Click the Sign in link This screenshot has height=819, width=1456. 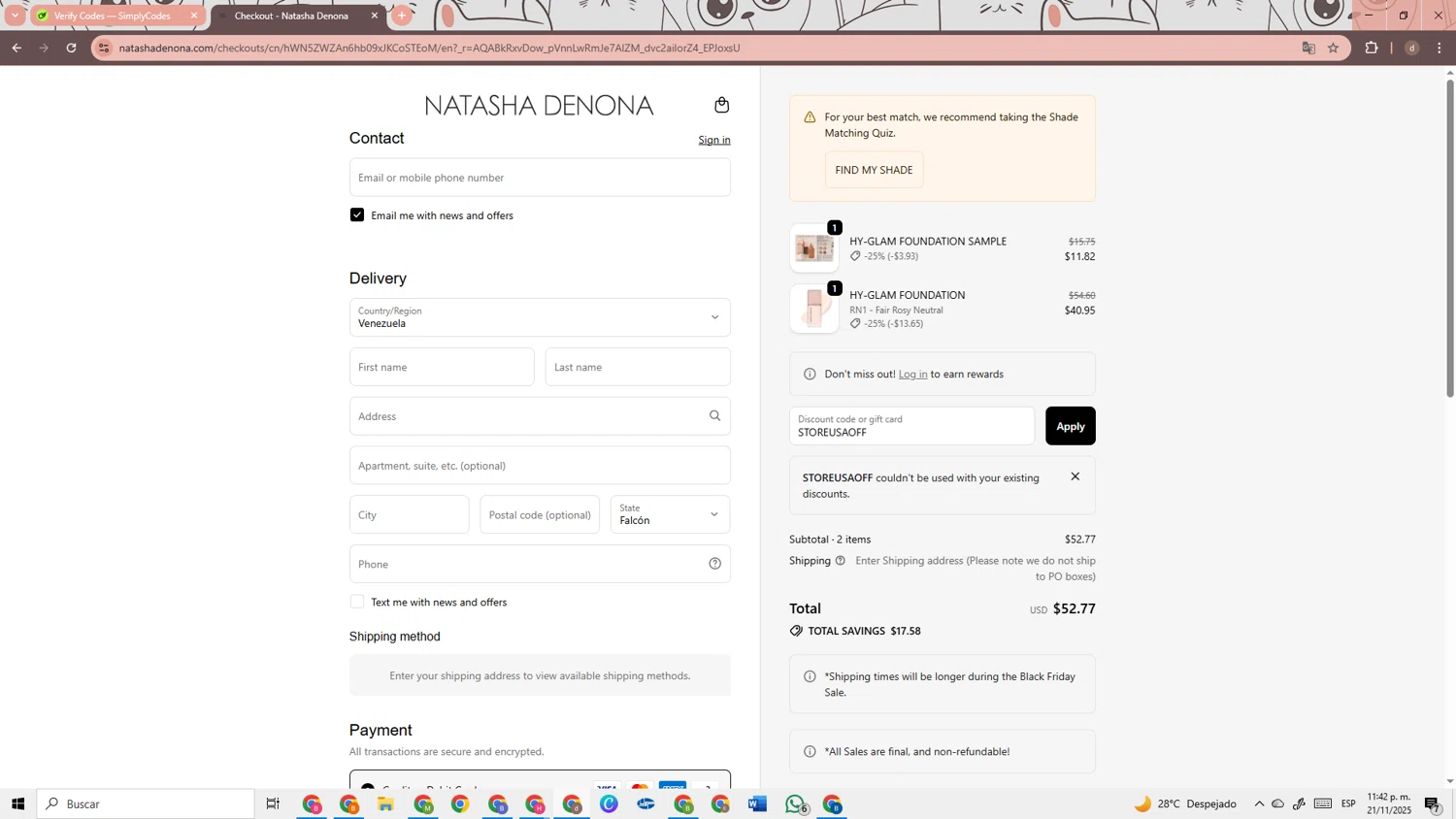(714, 140)
